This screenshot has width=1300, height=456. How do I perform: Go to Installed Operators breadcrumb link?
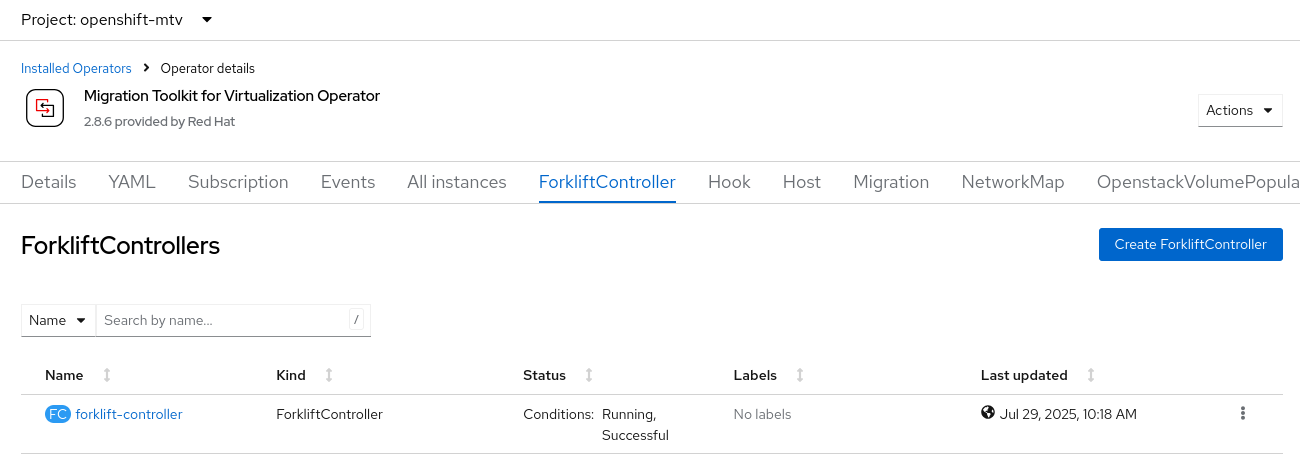pyautogui.click(x=76, y=68)
